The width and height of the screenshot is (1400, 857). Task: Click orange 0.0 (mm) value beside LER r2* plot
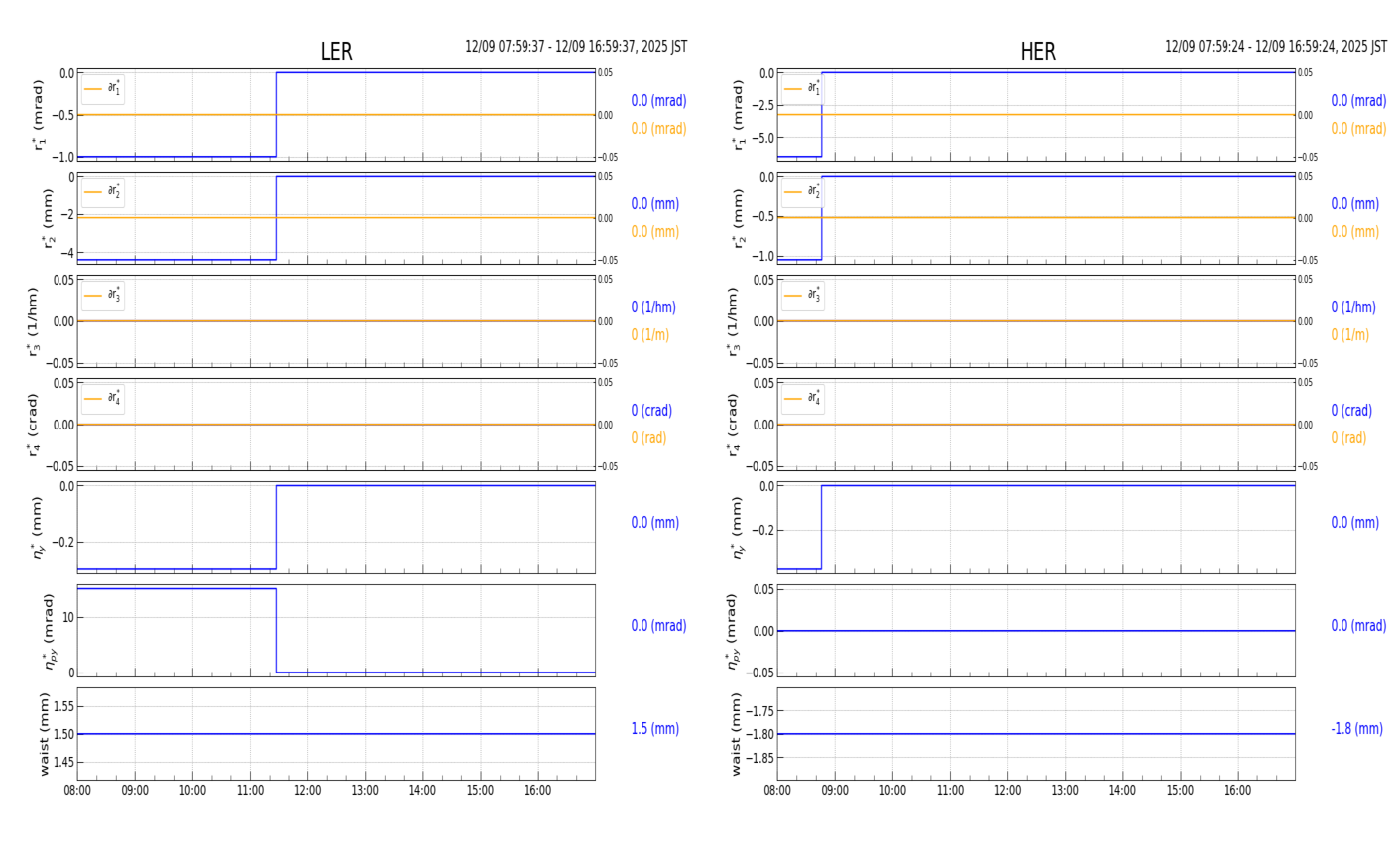pyautogui.click(x=655, y=232)
